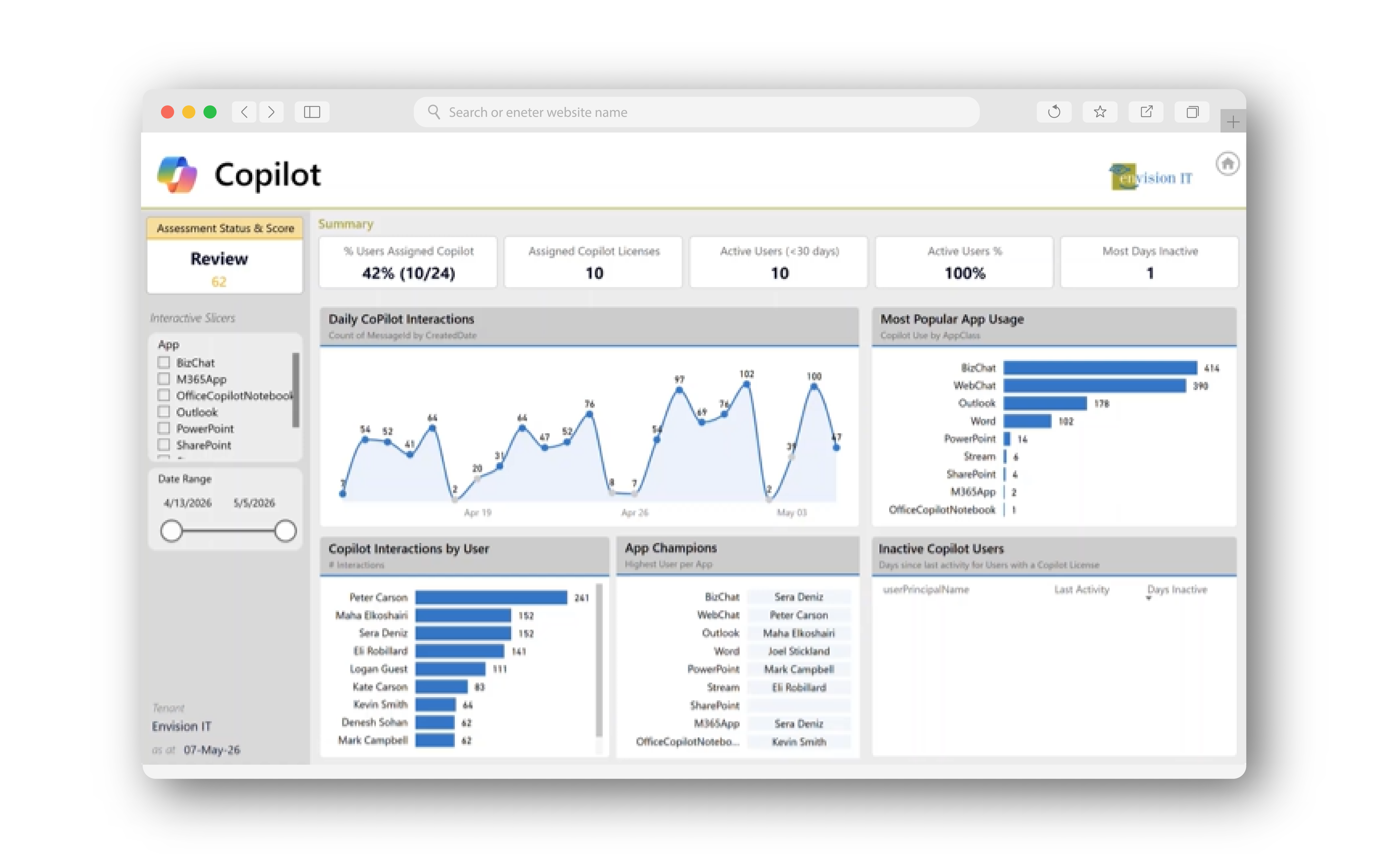Click the left date range slider handle
This screenshot has height=868, width=1389.
(171, 531)
